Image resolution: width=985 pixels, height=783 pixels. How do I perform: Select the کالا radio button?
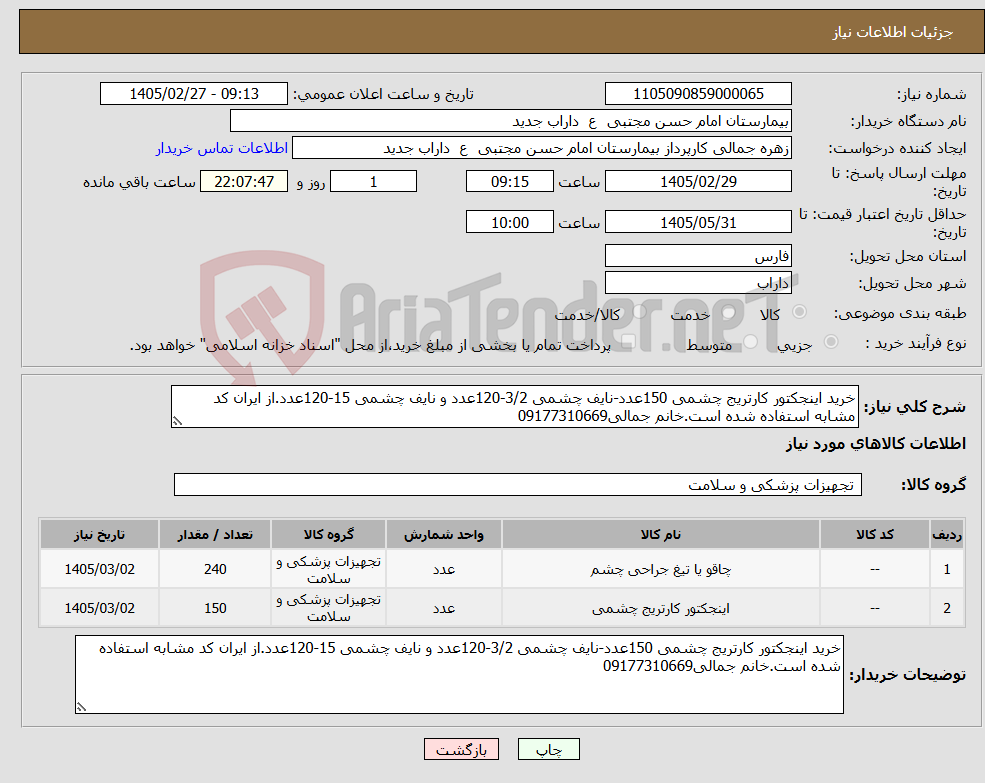pyautogui.click(x=800, y=312)
